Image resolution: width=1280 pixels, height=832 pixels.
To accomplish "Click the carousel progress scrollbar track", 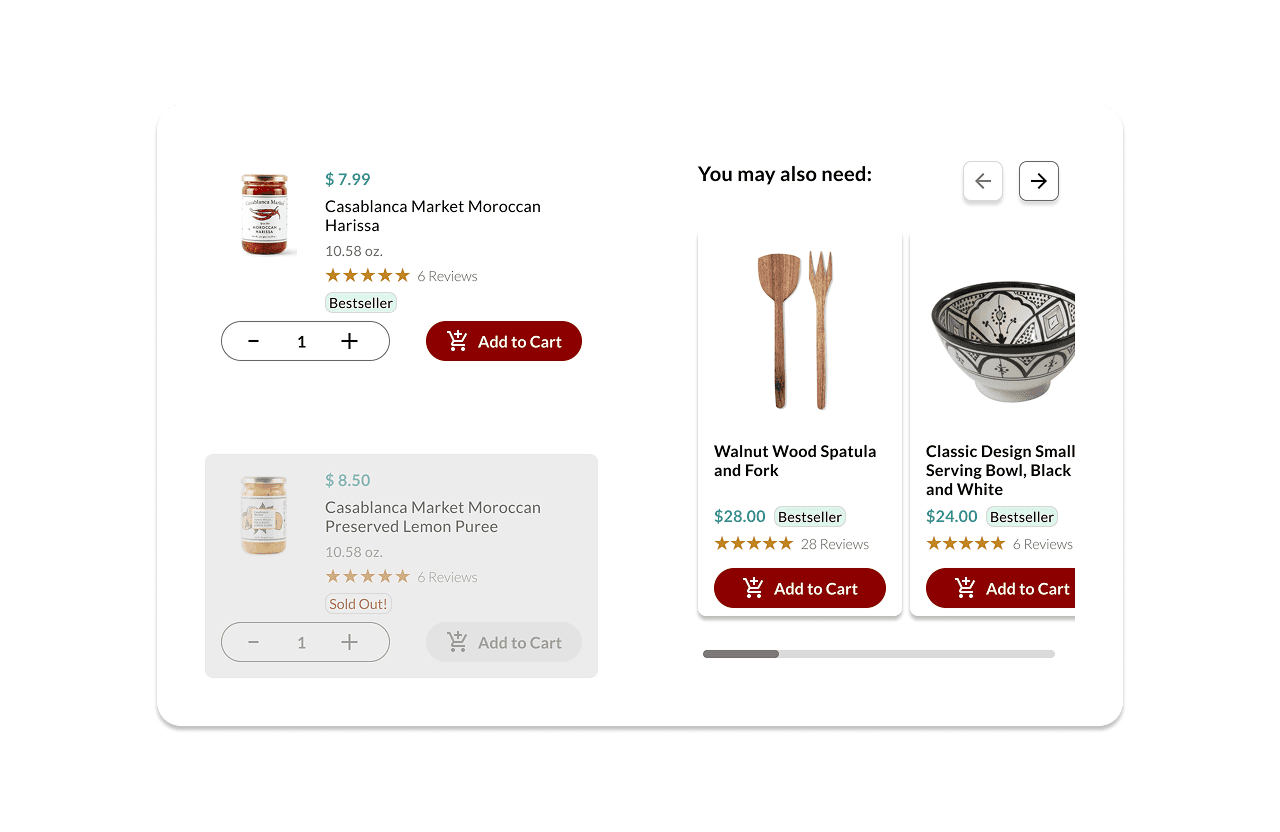I will pos(878,654).
